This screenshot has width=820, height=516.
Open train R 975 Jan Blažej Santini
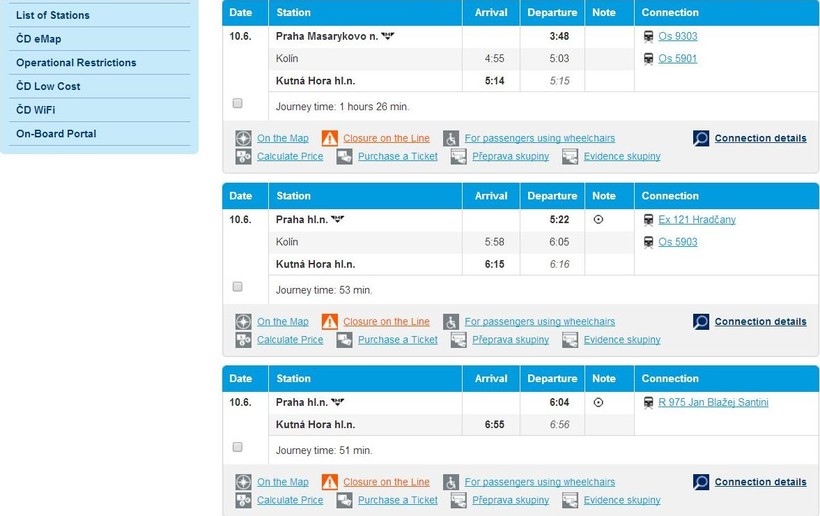(x=713, y=403)
